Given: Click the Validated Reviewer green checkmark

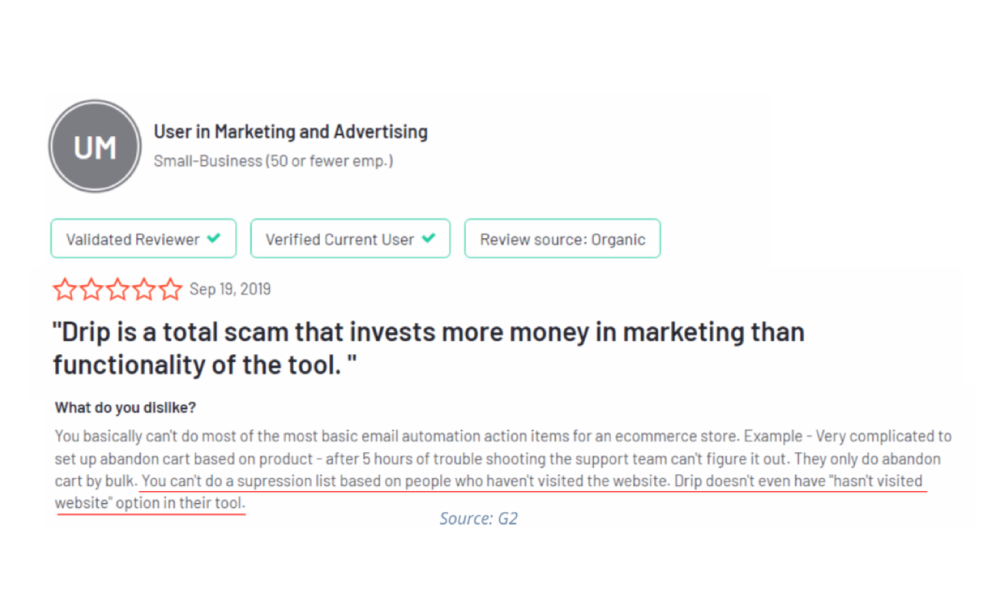Looking at the screenshot, I should (x=215, y=239).
